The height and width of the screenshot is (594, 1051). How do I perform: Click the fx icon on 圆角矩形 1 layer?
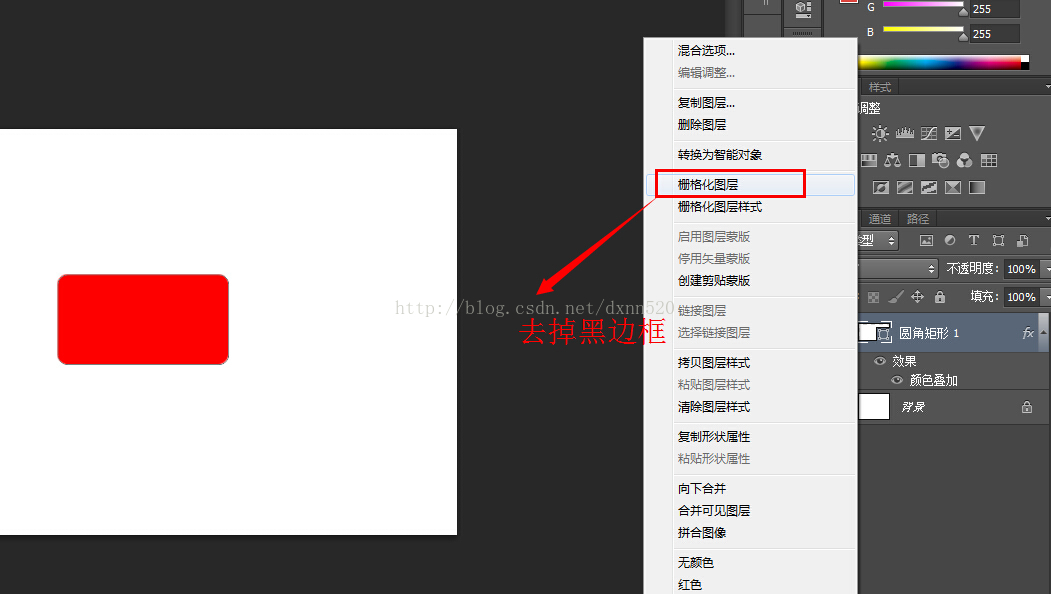tap(1028, 333)
